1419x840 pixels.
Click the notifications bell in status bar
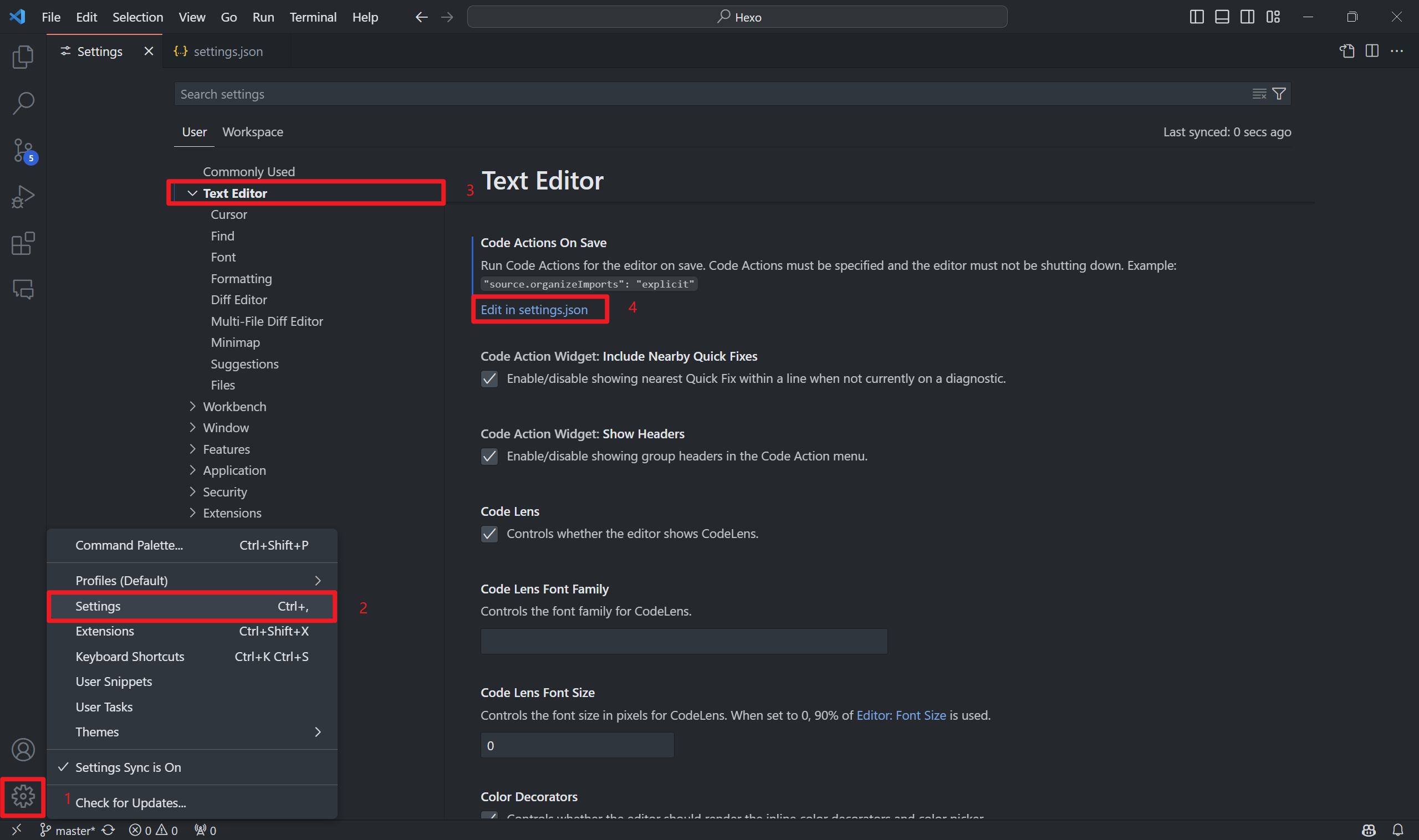coord(1397,830)
